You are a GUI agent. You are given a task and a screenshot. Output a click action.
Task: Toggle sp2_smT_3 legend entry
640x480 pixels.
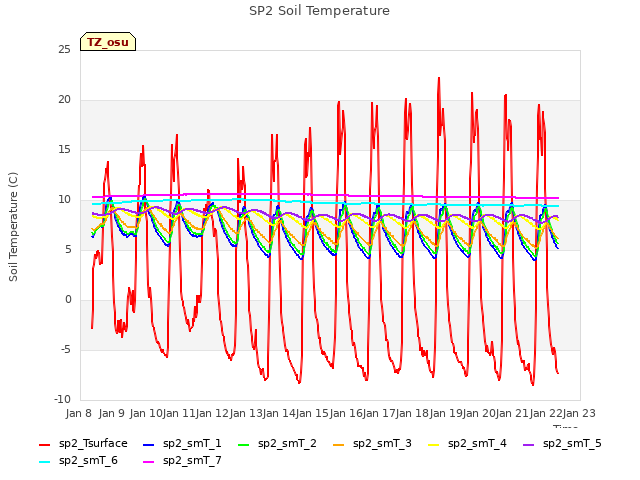click(x=372, y=444)
